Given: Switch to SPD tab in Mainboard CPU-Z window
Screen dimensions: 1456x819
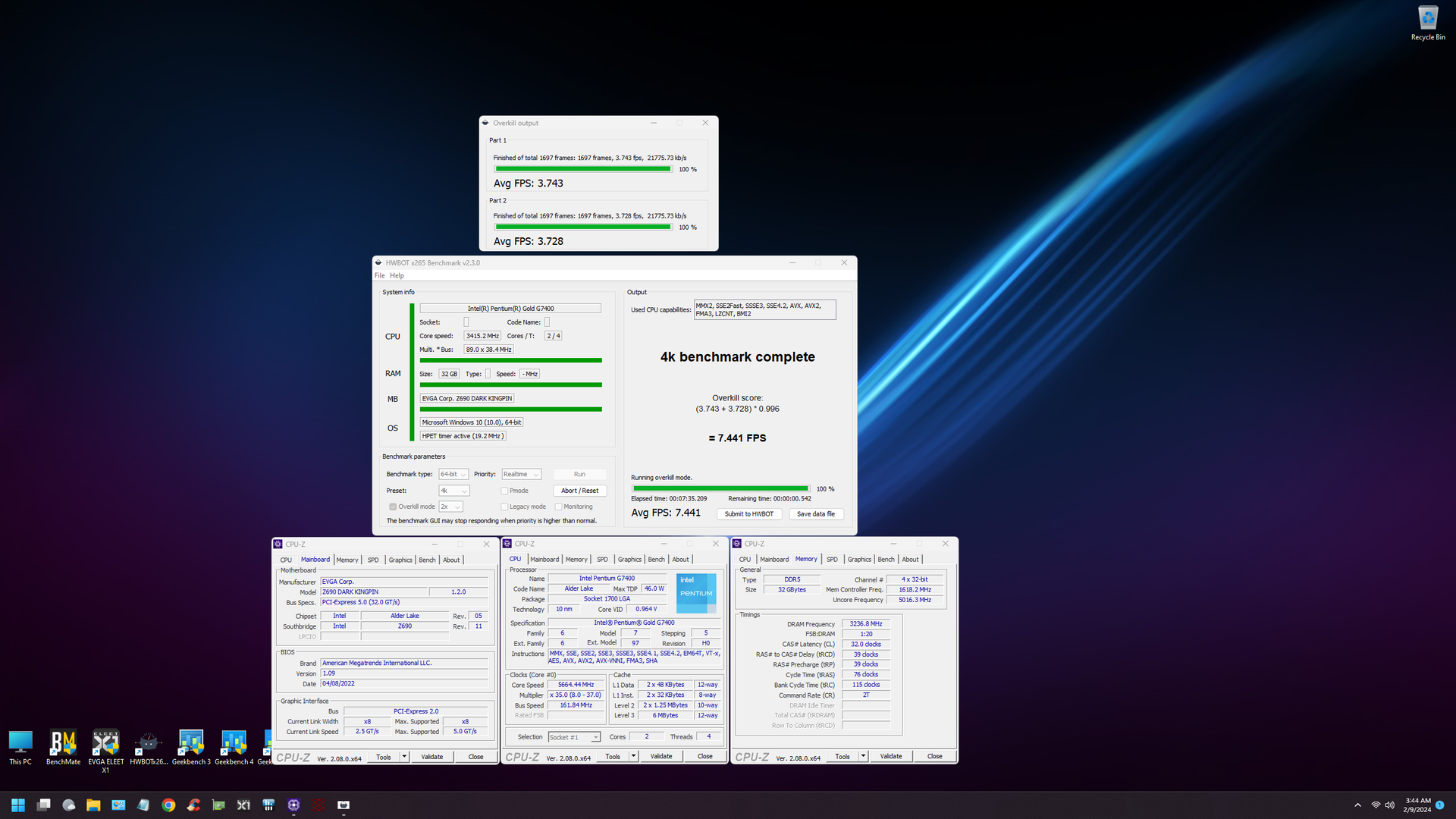Looking at the screenshot, I should click(x=373, y=560).
